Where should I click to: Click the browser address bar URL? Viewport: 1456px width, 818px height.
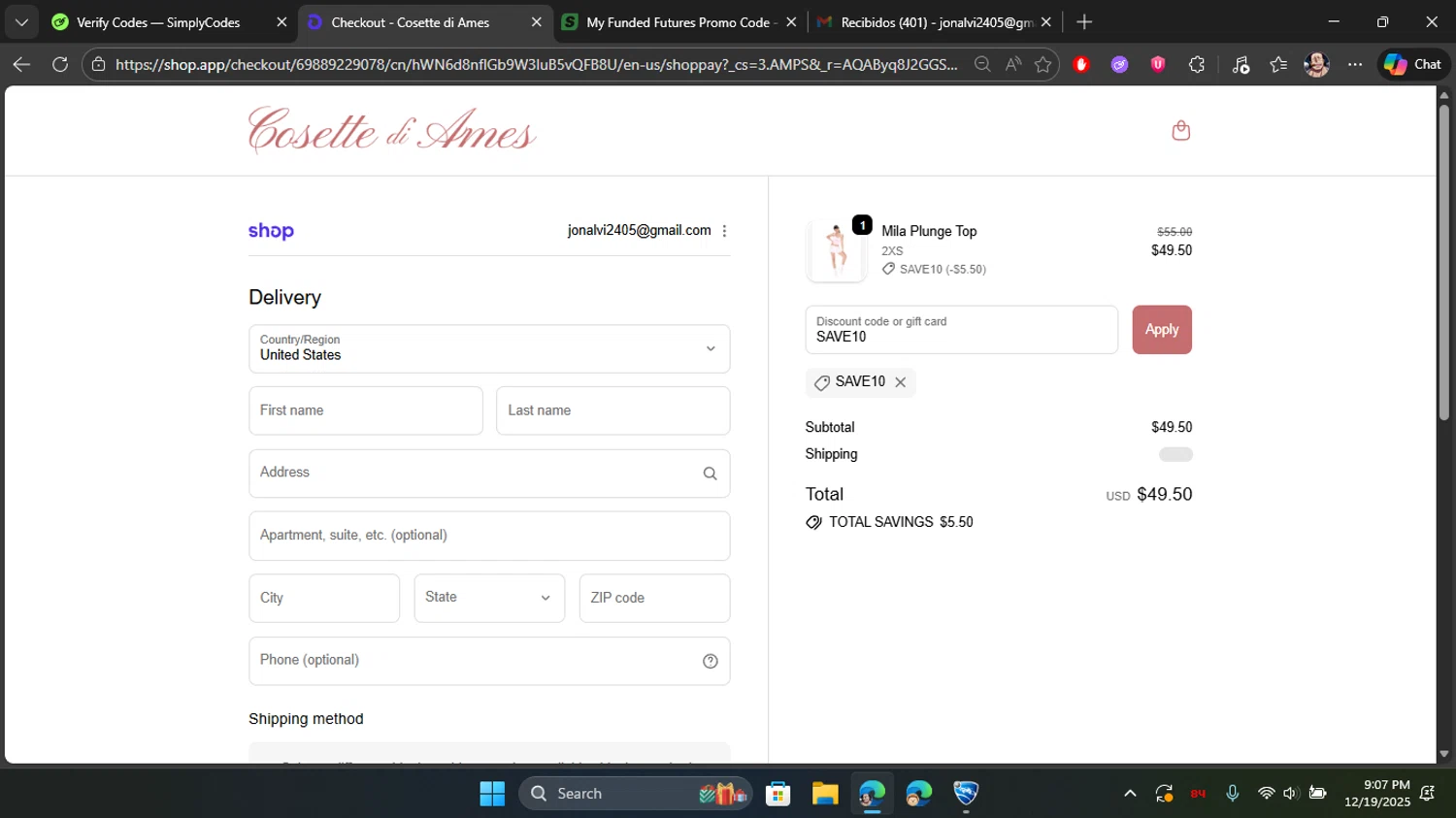click(536, 64)
